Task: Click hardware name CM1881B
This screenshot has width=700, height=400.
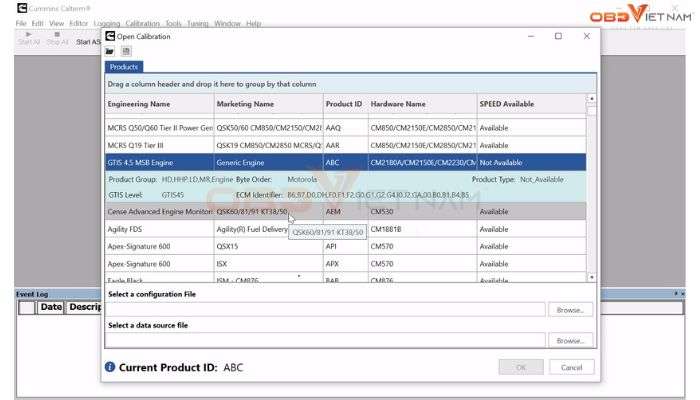Action: [422, 229]
